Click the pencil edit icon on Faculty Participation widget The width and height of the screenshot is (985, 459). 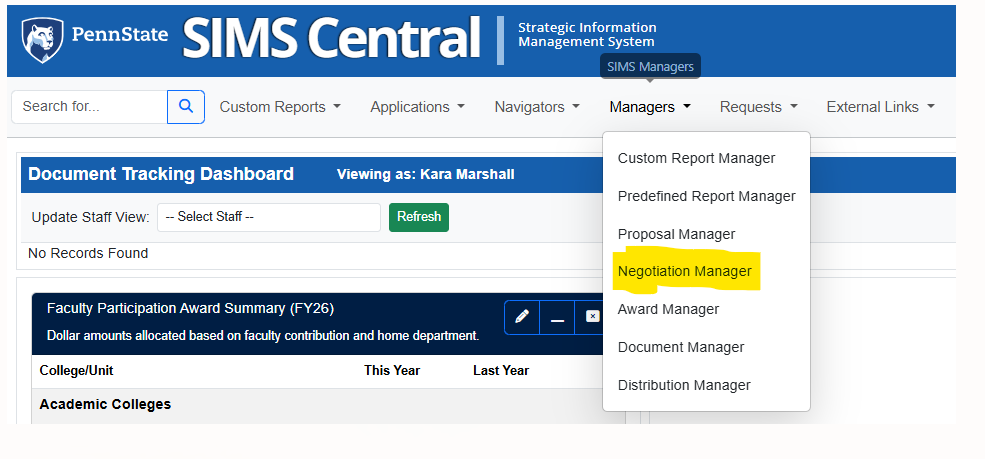[522, 317]
